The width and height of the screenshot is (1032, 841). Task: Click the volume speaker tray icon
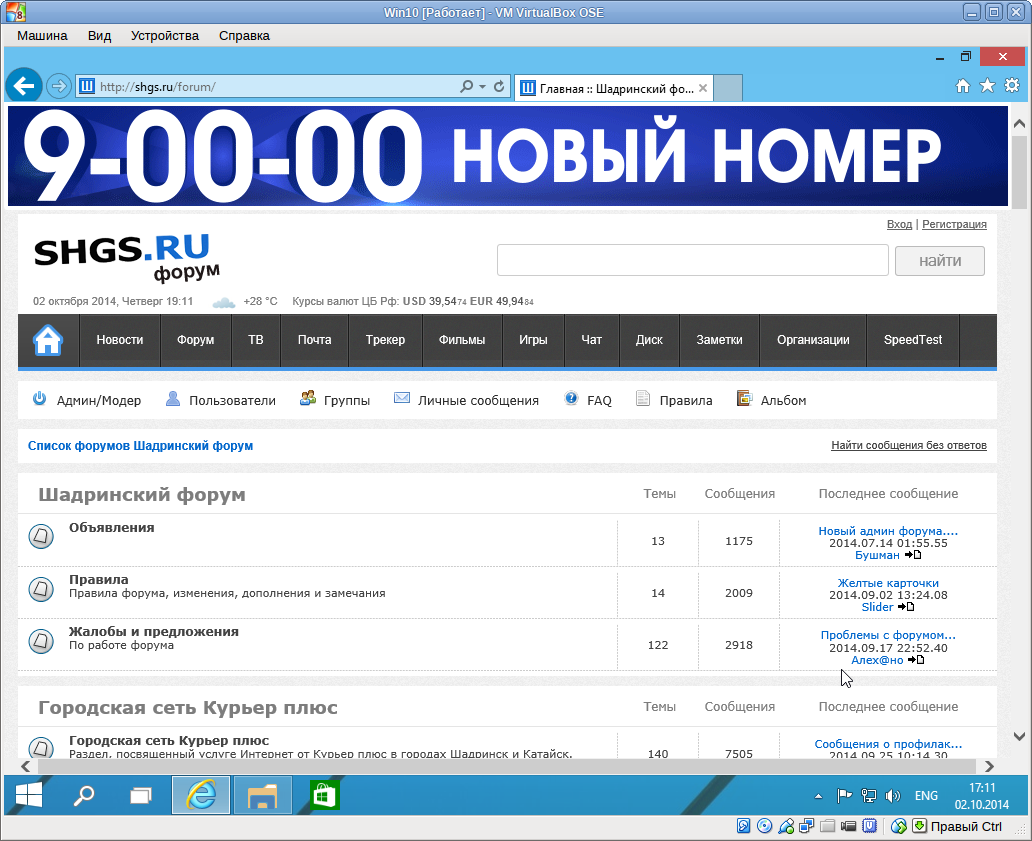coord(892,796)
